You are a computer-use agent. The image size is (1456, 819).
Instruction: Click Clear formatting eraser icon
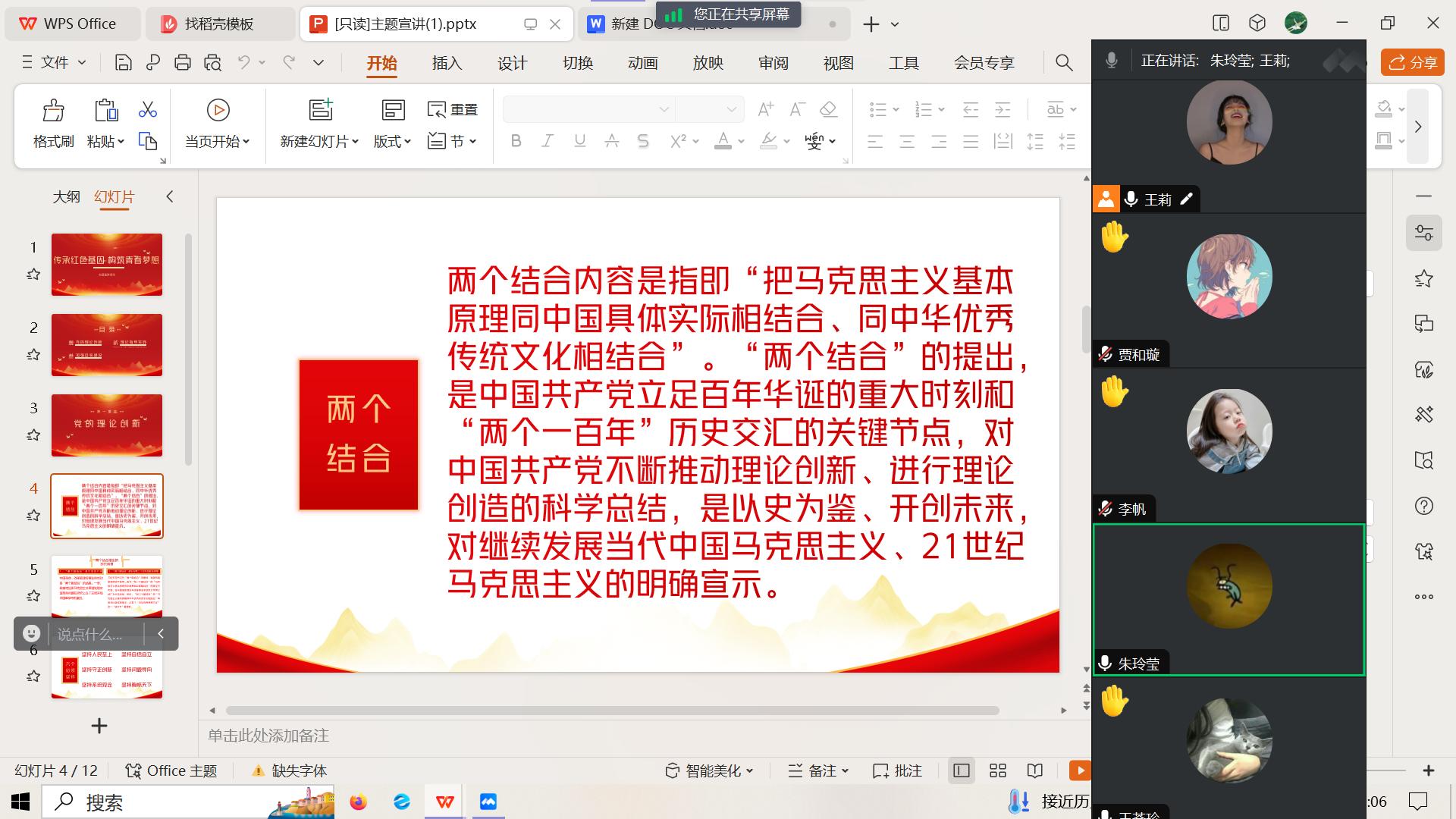point(828,110)
